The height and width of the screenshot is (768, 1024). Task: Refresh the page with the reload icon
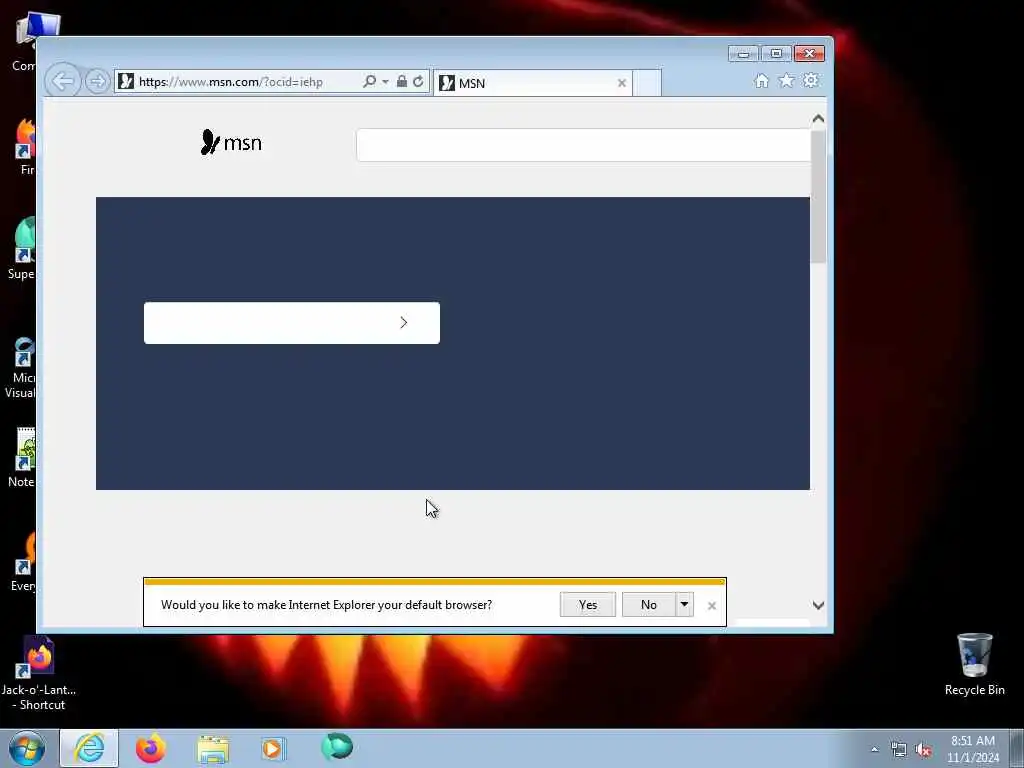(419, 82)
